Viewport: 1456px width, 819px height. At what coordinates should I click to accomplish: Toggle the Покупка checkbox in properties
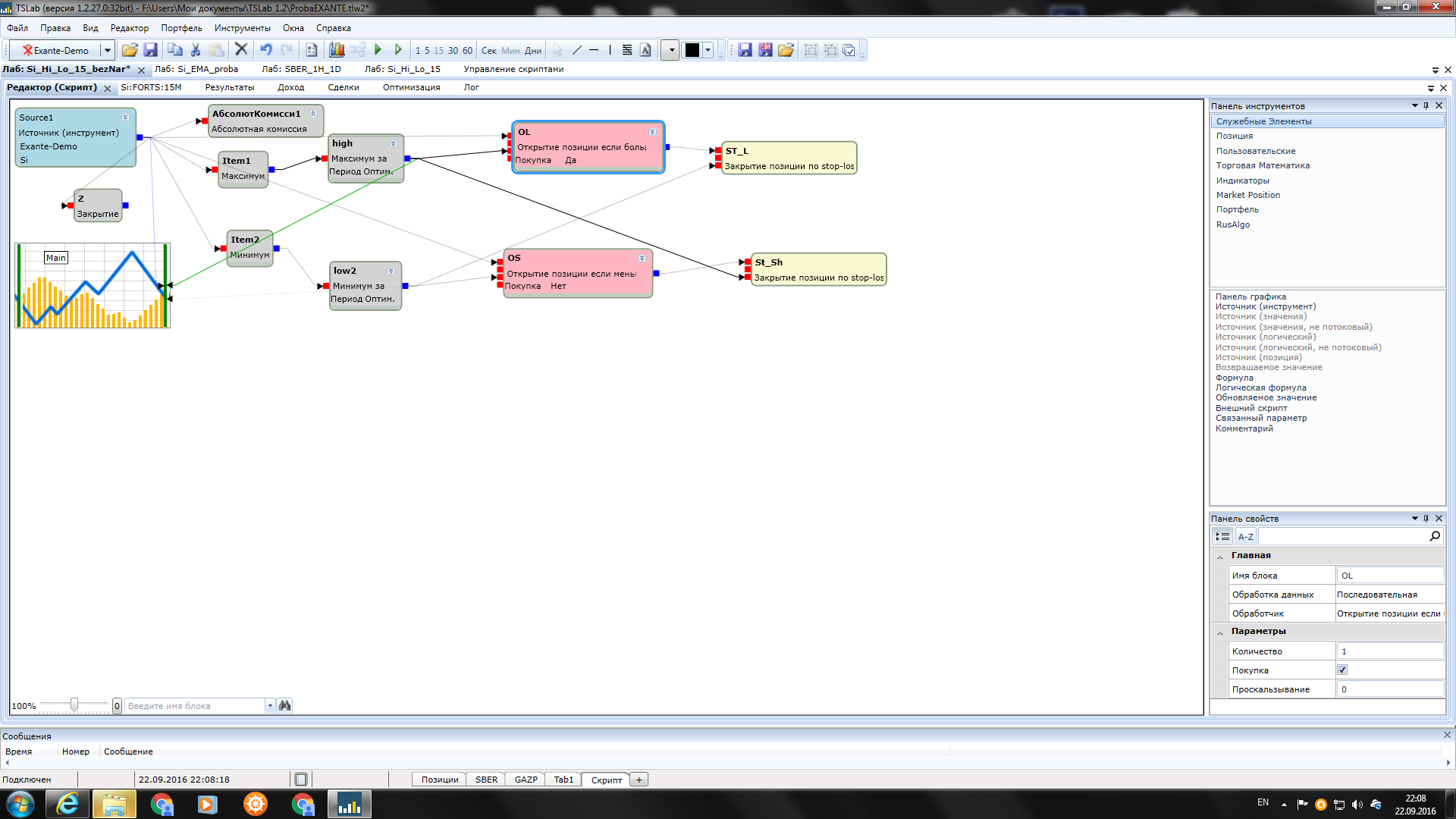tap(1342, 670)
